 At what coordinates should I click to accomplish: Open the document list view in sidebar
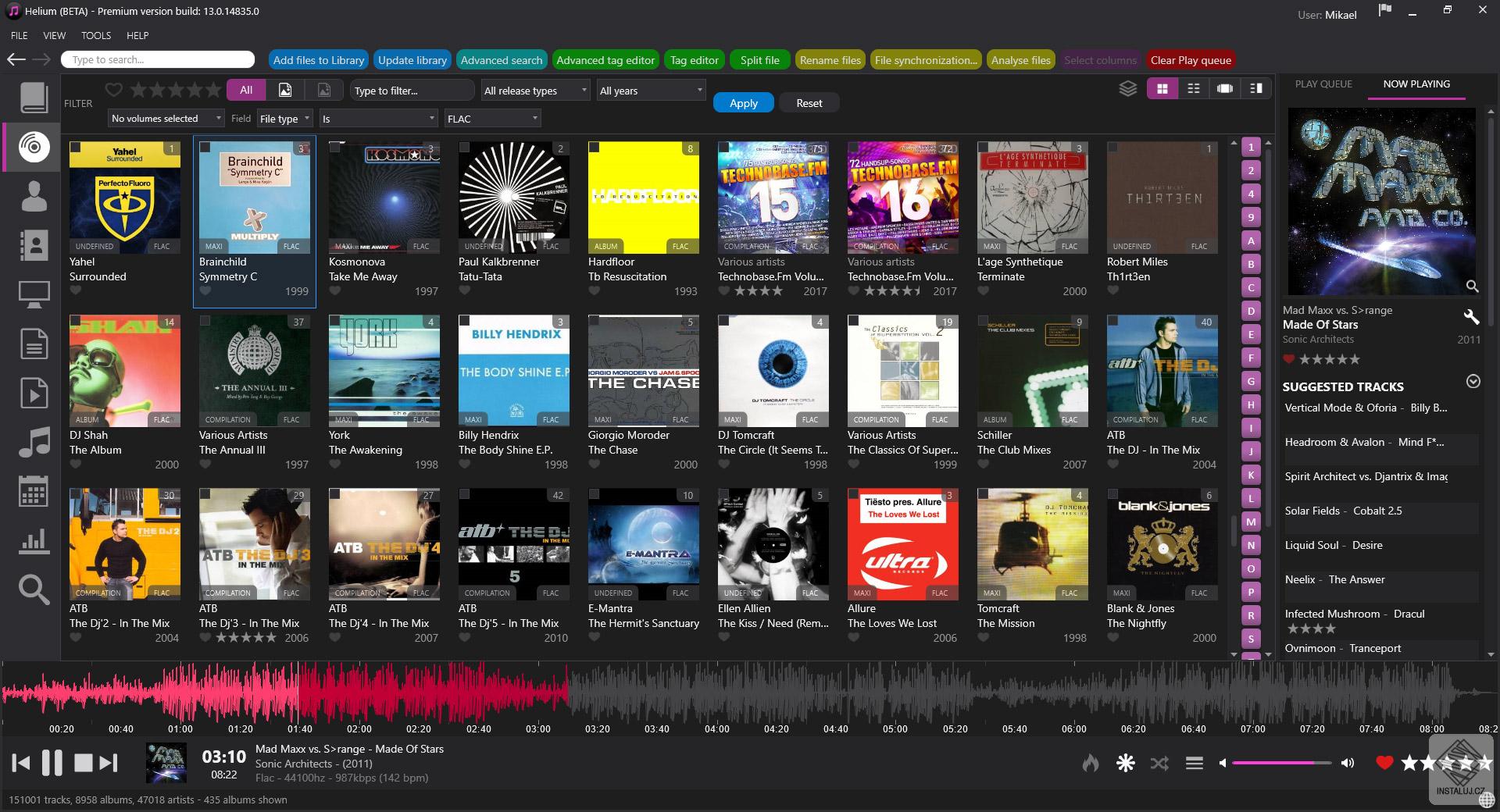click(x=34, y=344)
